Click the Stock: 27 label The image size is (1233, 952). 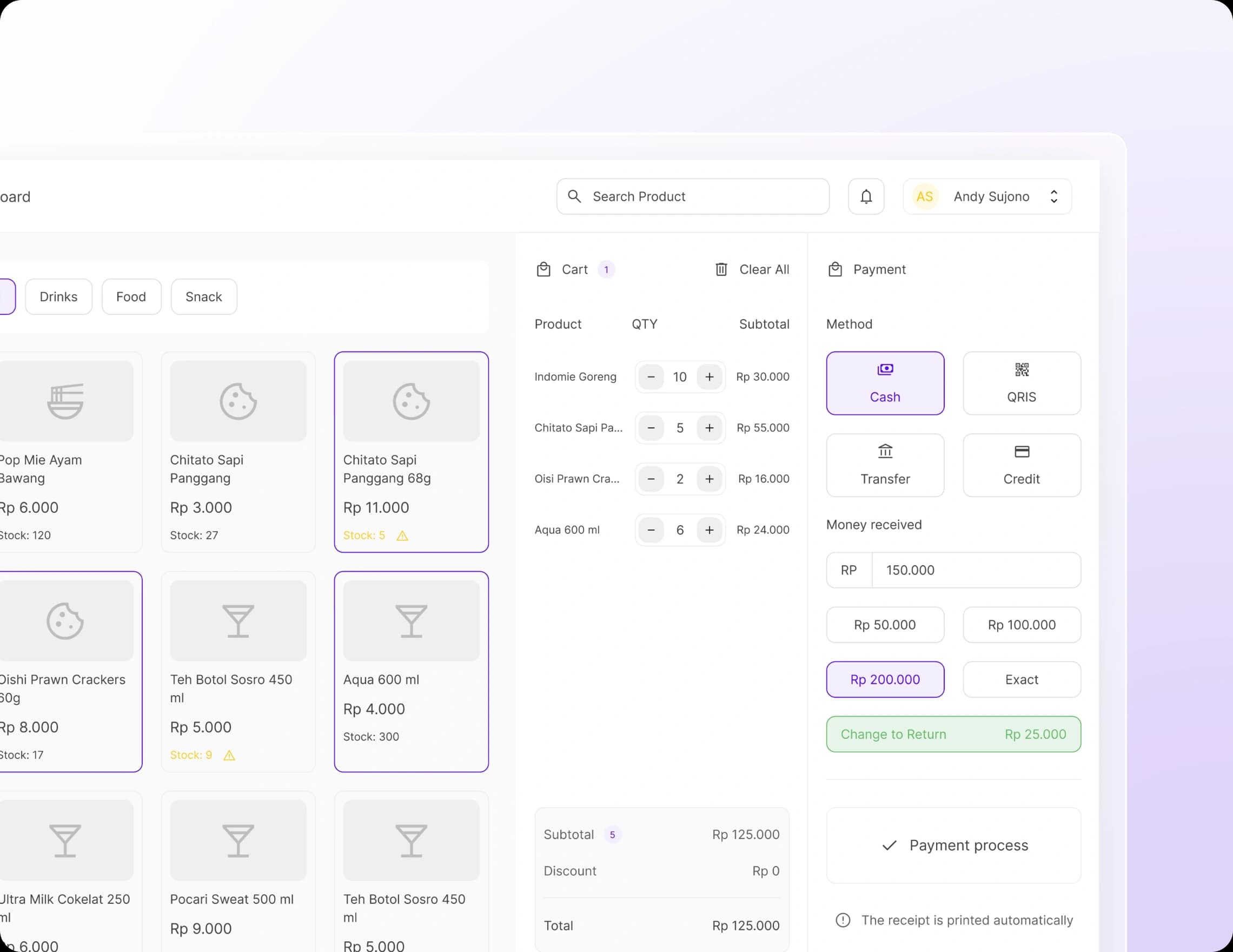point(194,535)
